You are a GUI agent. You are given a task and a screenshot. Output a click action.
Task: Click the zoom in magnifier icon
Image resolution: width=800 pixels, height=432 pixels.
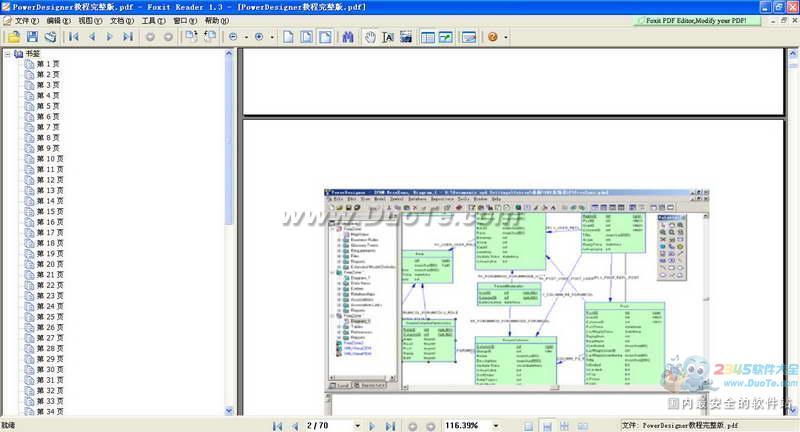259,37
